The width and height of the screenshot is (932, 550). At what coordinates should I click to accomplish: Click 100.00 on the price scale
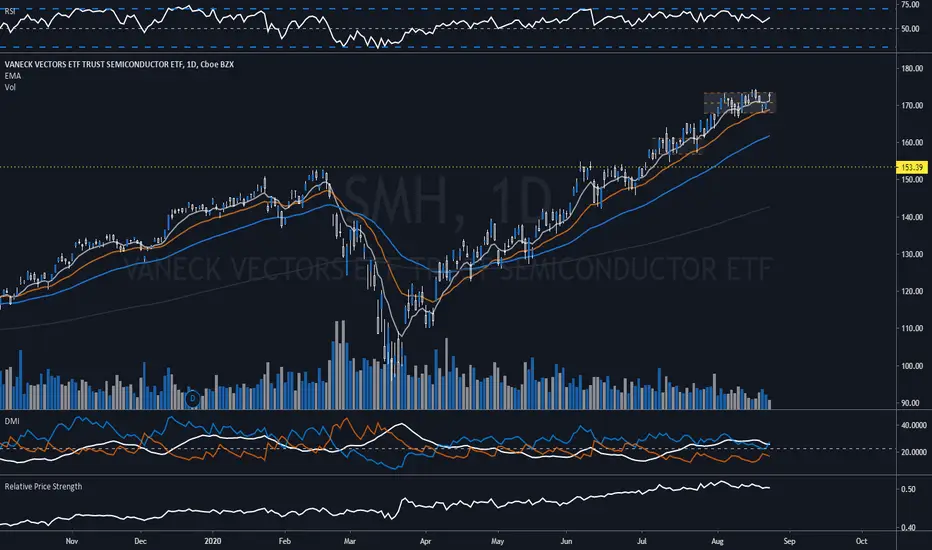click(x=912, y=366)
